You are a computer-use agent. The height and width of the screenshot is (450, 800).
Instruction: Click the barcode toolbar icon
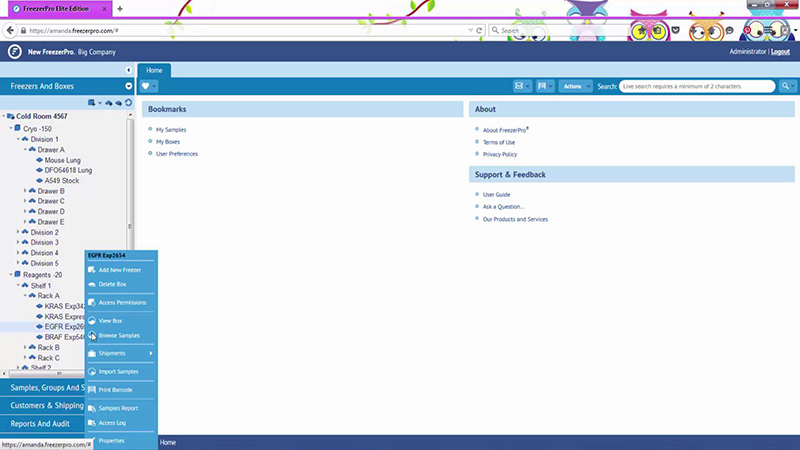(x=542, y=86)
